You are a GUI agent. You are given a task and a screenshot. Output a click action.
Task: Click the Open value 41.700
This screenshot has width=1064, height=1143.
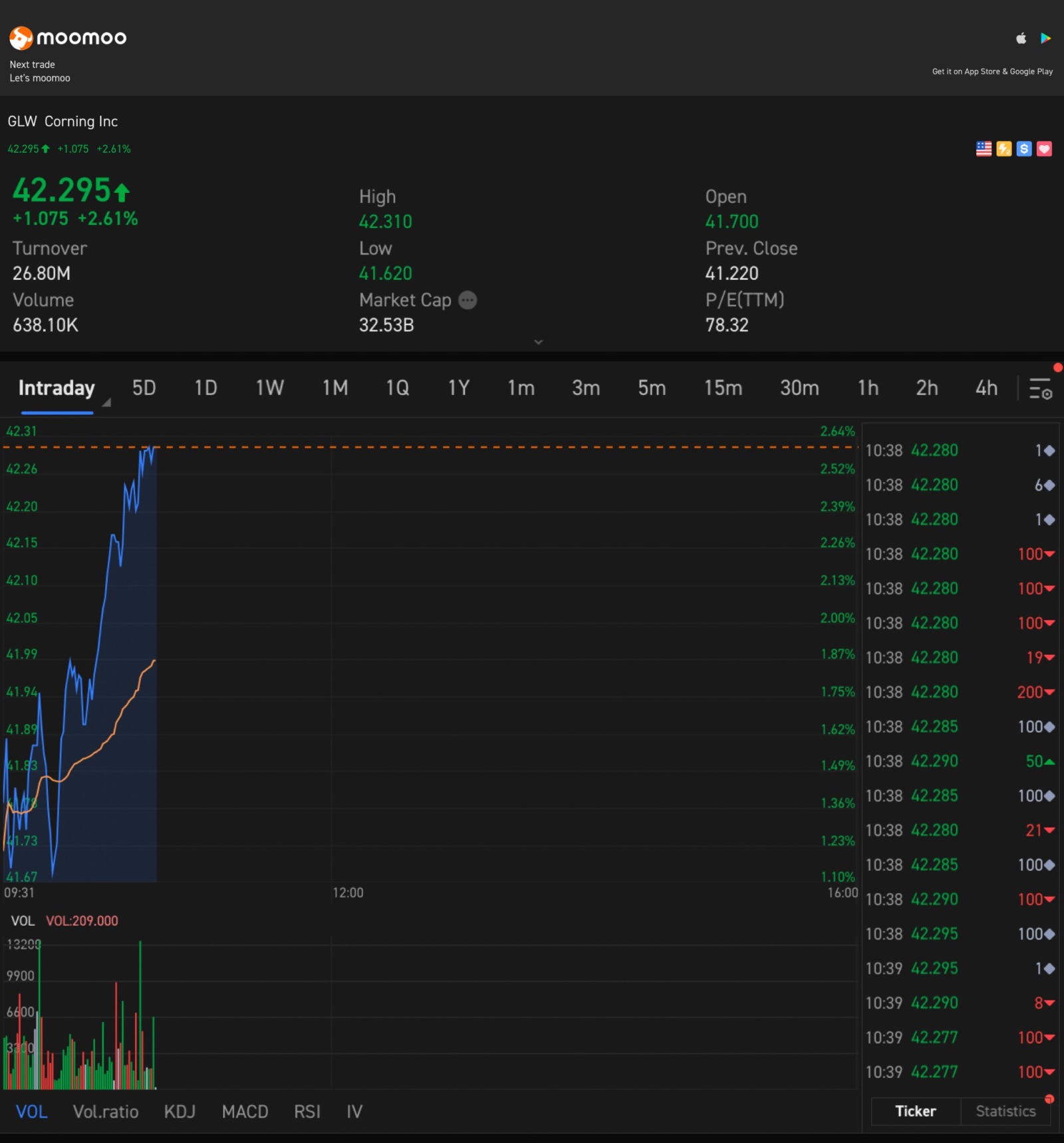click(x=731, y=221)
